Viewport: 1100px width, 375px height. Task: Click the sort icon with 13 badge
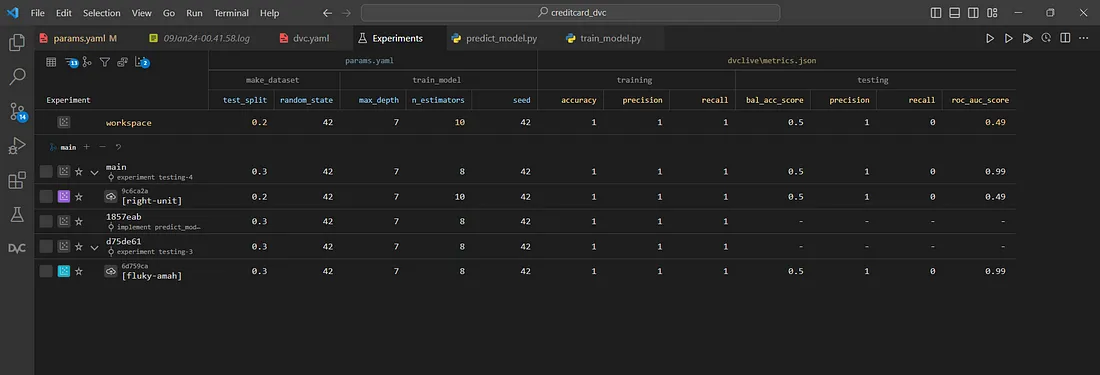click(x=71, y=62)
